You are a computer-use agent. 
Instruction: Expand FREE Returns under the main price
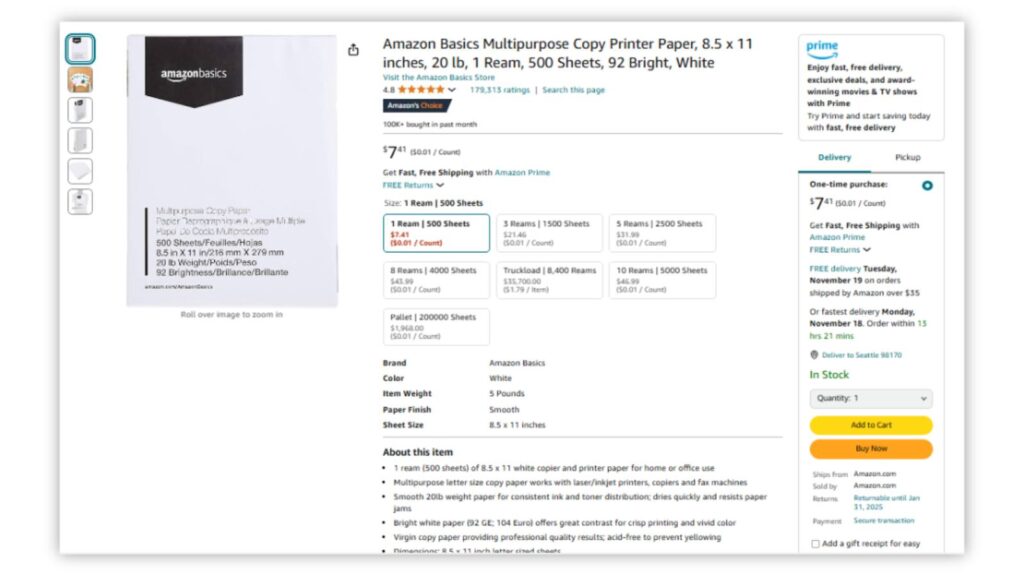[413, 185]
